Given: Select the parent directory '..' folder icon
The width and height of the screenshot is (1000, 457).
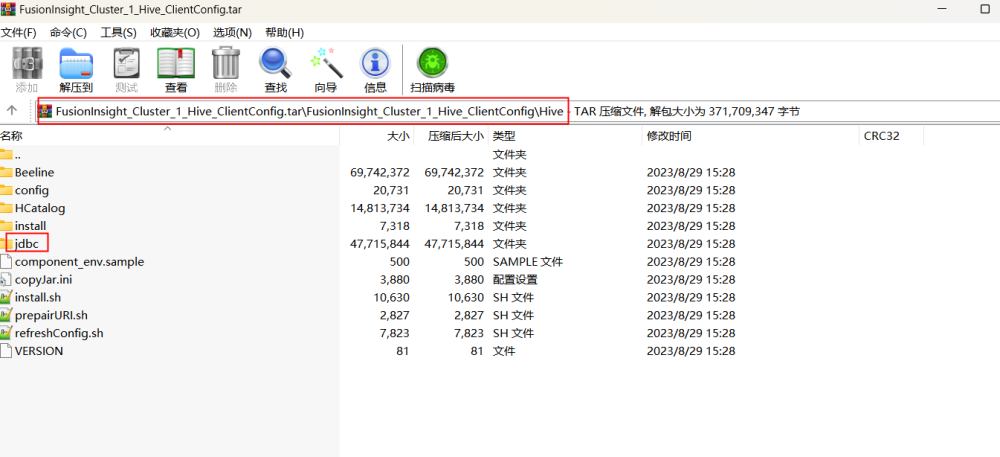Looking at the screenshot, I should [6, 154].
